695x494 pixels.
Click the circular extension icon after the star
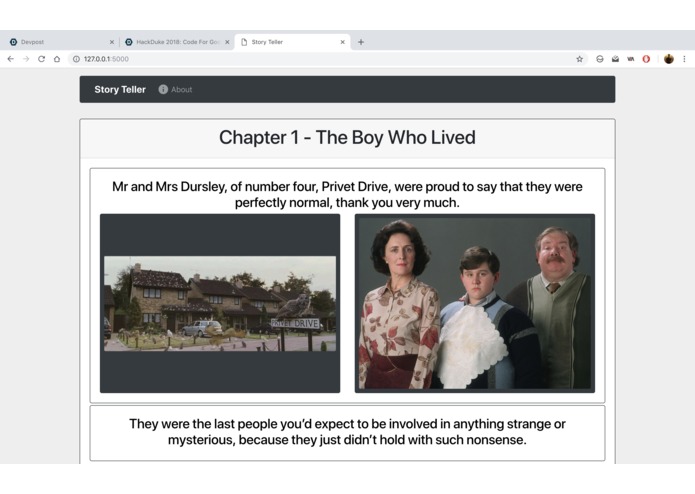pos(600,59)
